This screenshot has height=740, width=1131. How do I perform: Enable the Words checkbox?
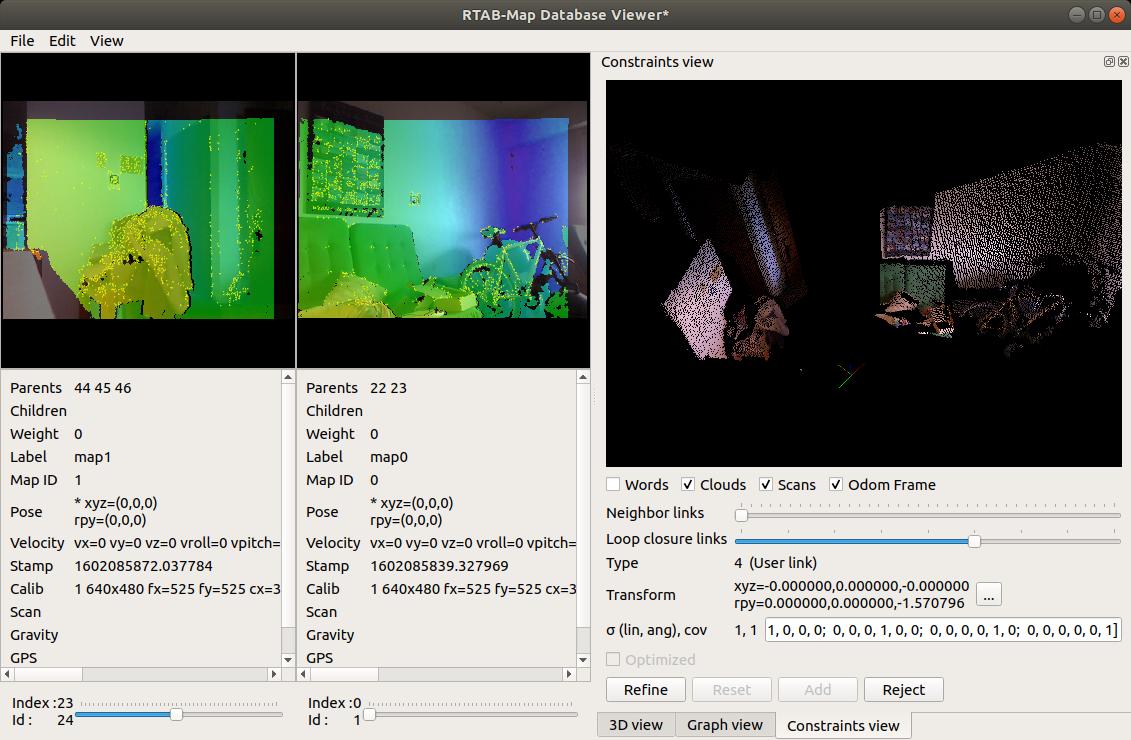pos(614,485)
